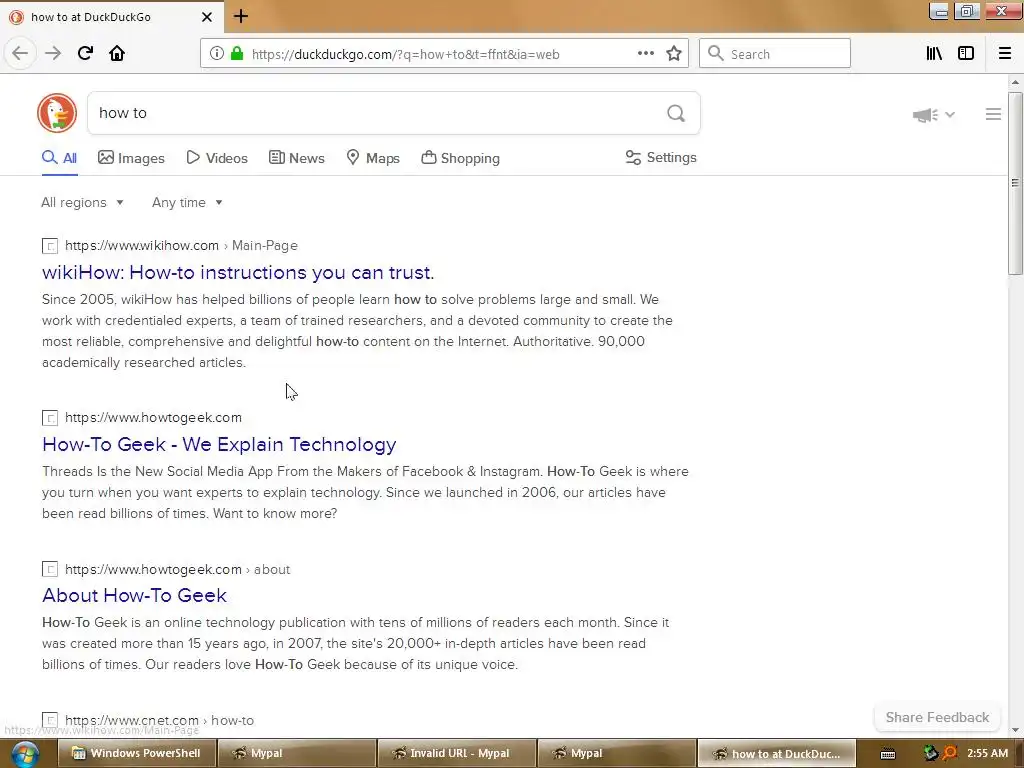This screenshot has width=1024, height=768.
Task: Open search Settings
Action: pyautogui.click(x=661, y=157)
